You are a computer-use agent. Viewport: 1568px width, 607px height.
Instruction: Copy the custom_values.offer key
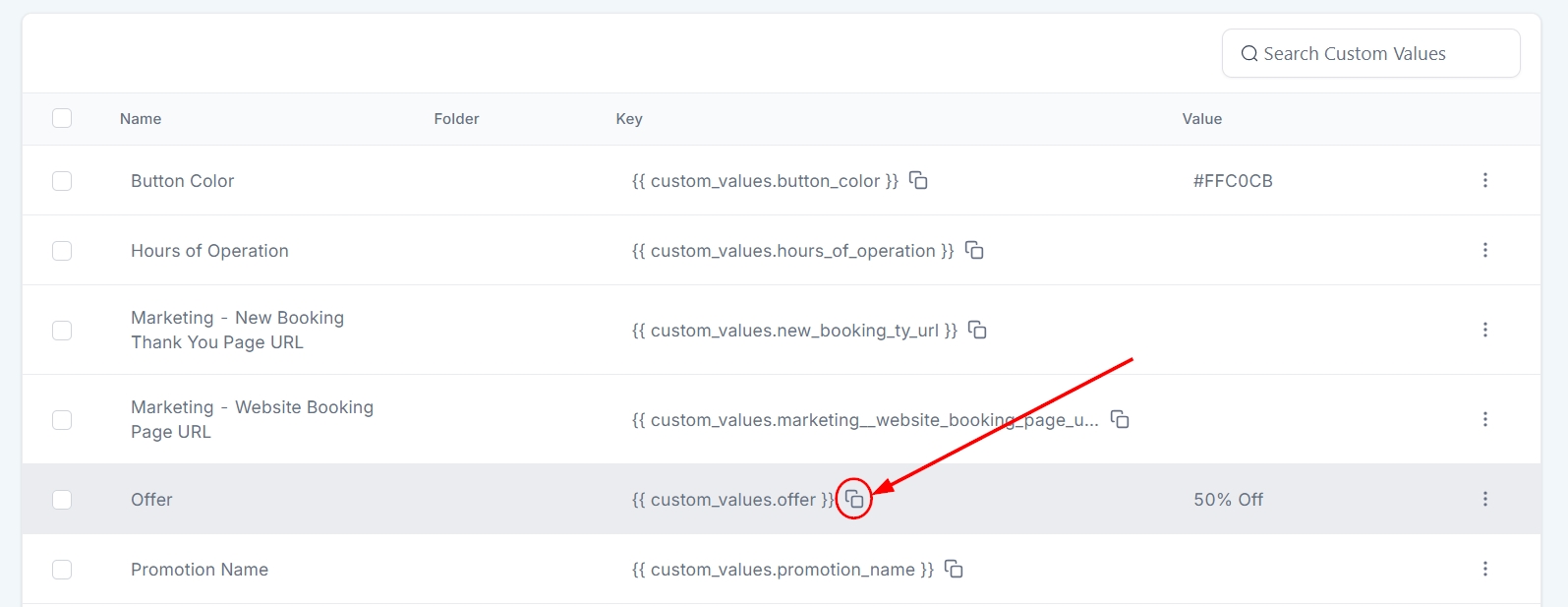tap(854, 499)
